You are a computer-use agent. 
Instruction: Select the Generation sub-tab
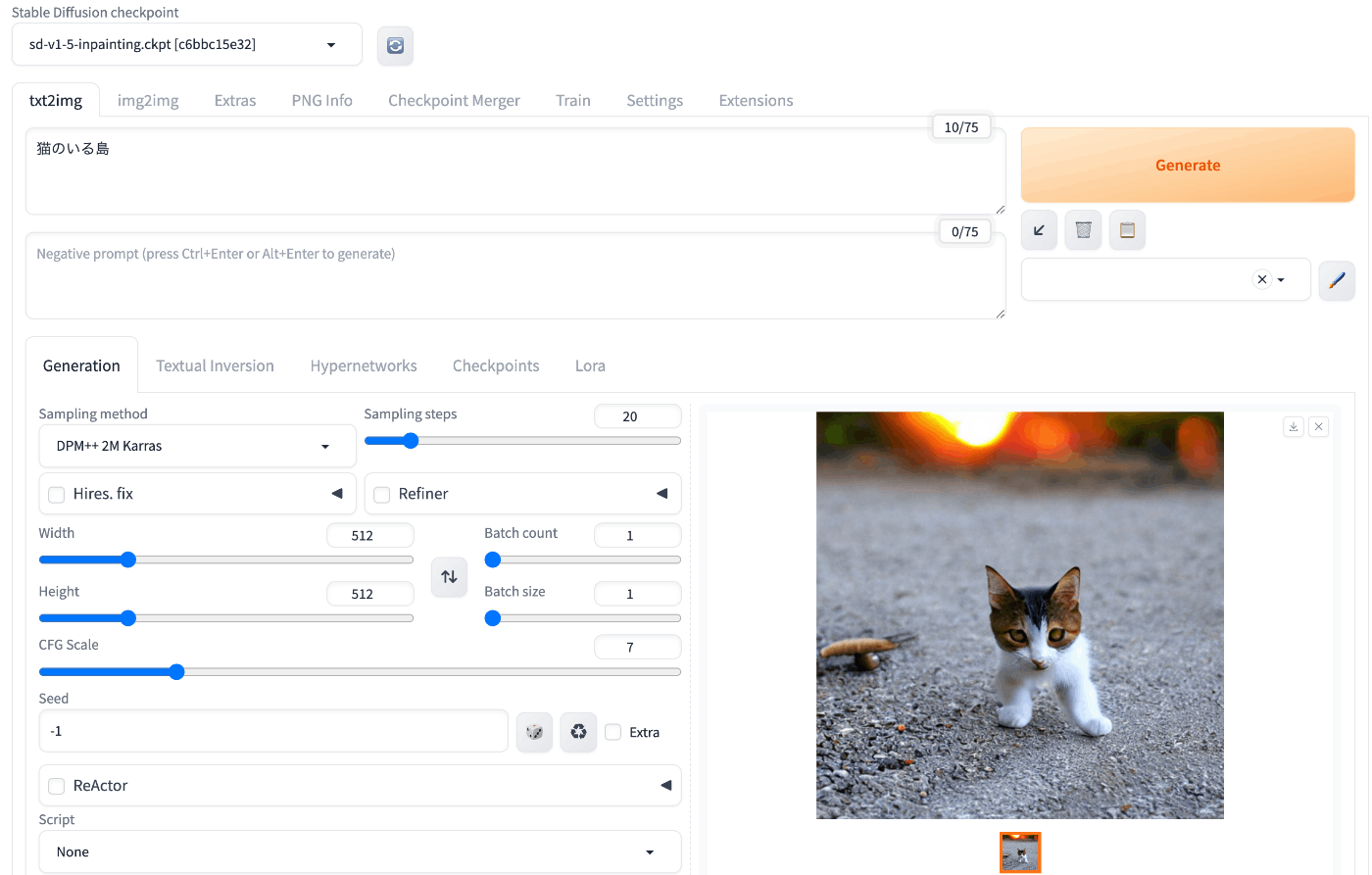pyautogui.click(x=81, y=365)
